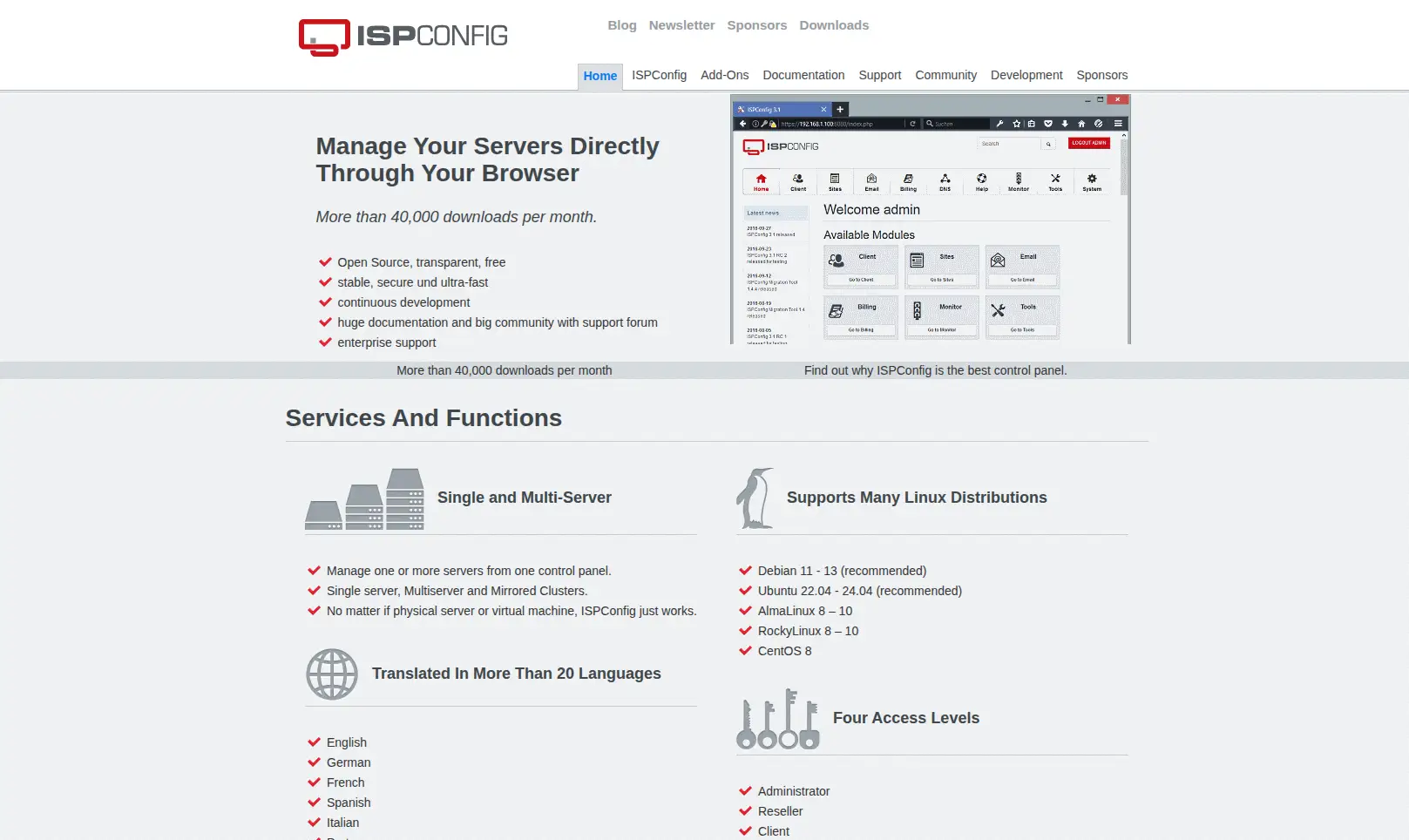Go to the Downloads link

click(x=834, y=25)
